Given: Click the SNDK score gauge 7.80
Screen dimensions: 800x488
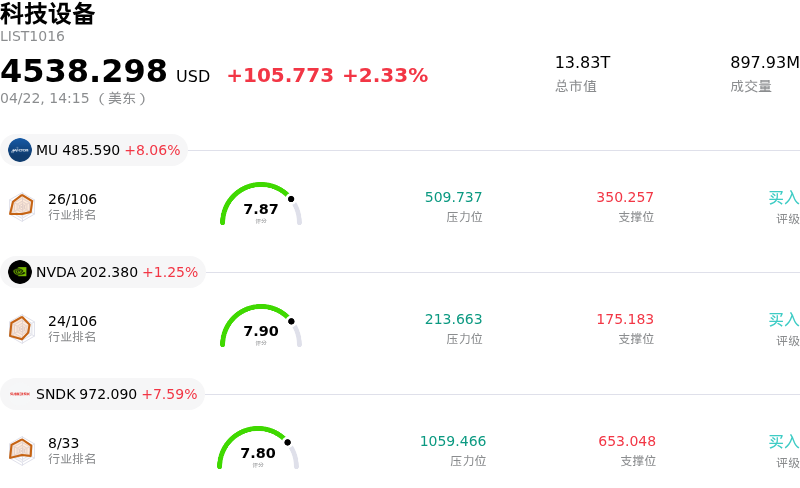Looking at the screenshot, I should pyautogui.click(x=258, y=450).
